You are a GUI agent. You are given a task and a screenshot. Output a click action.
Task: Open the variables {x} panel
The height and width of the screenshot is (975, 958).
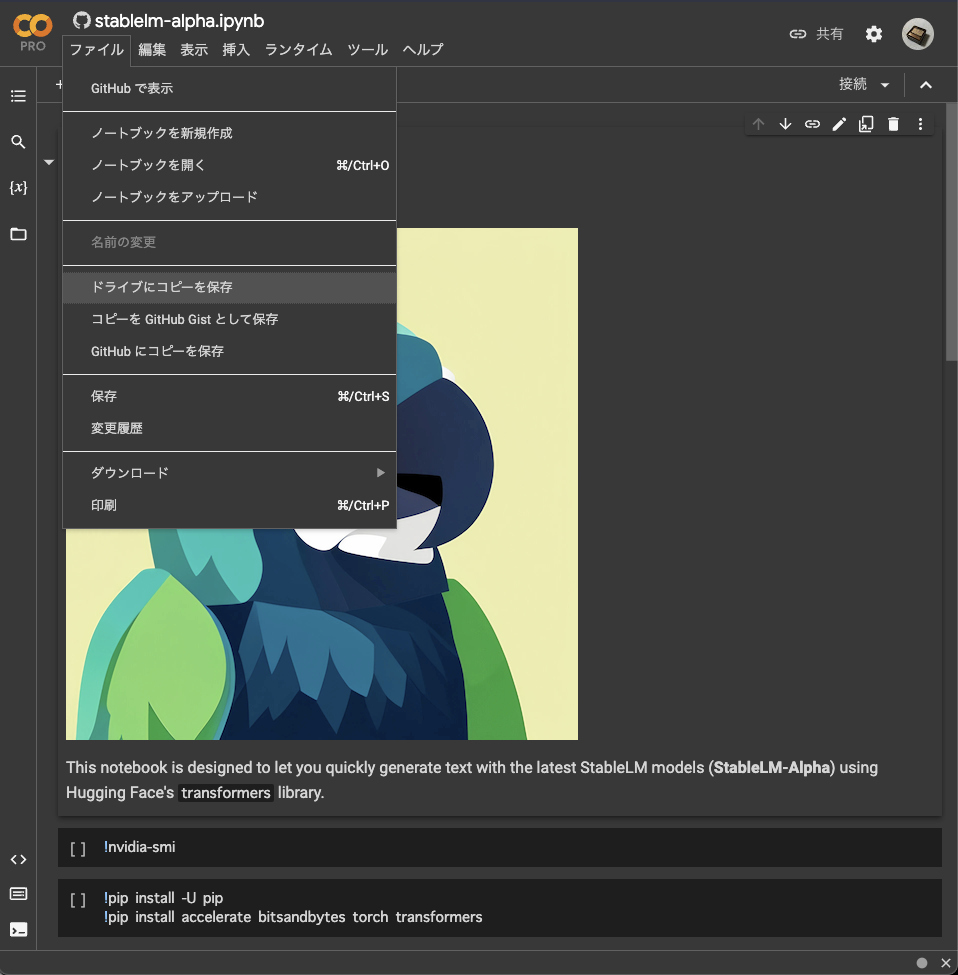tap(18, 187)
